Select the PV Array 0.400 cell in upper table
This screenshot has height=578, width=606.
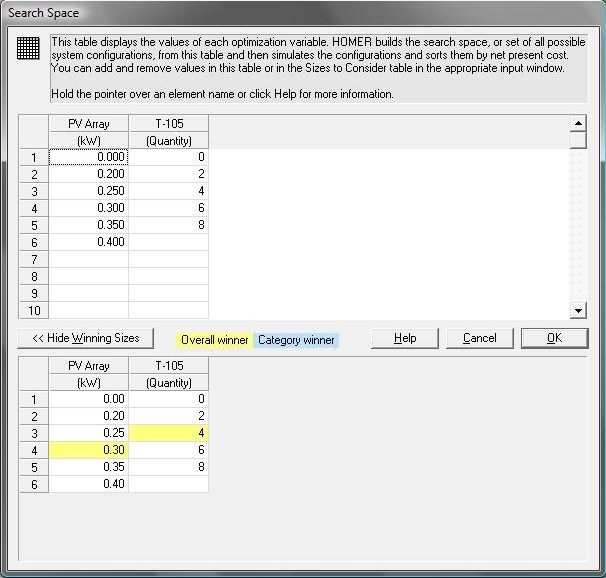89,242
